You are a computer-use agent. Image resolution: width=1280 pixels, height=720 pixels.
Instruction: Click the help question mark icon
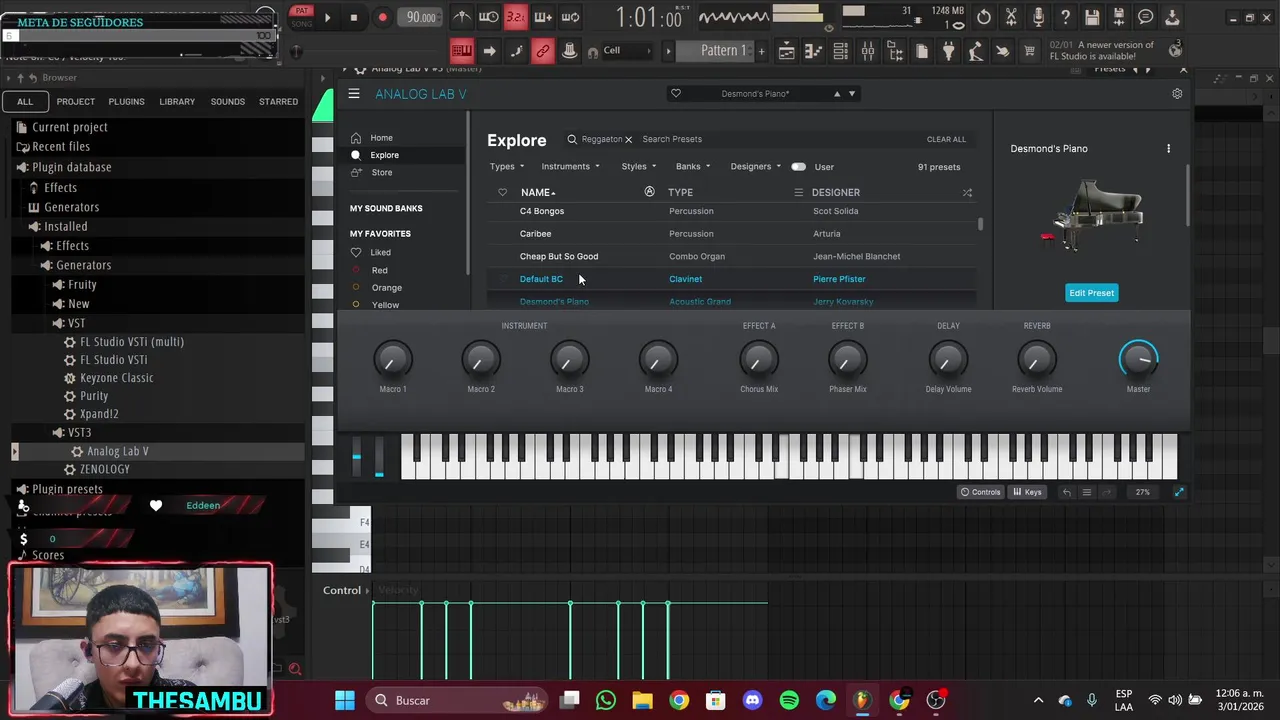[1065, 17]
